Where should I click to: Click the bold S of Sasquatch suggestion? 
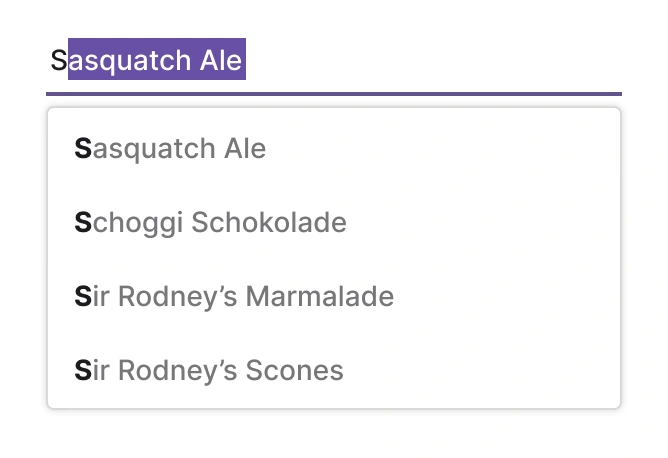click(x=83, y=149)
